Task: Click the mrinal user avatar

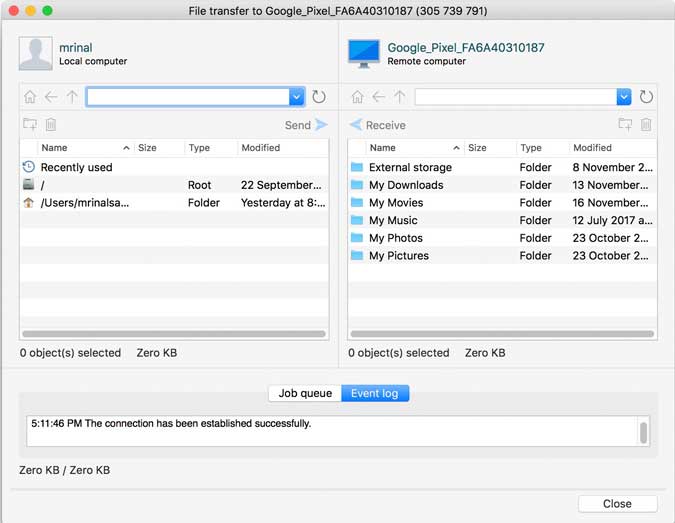Action: [35, 53]
